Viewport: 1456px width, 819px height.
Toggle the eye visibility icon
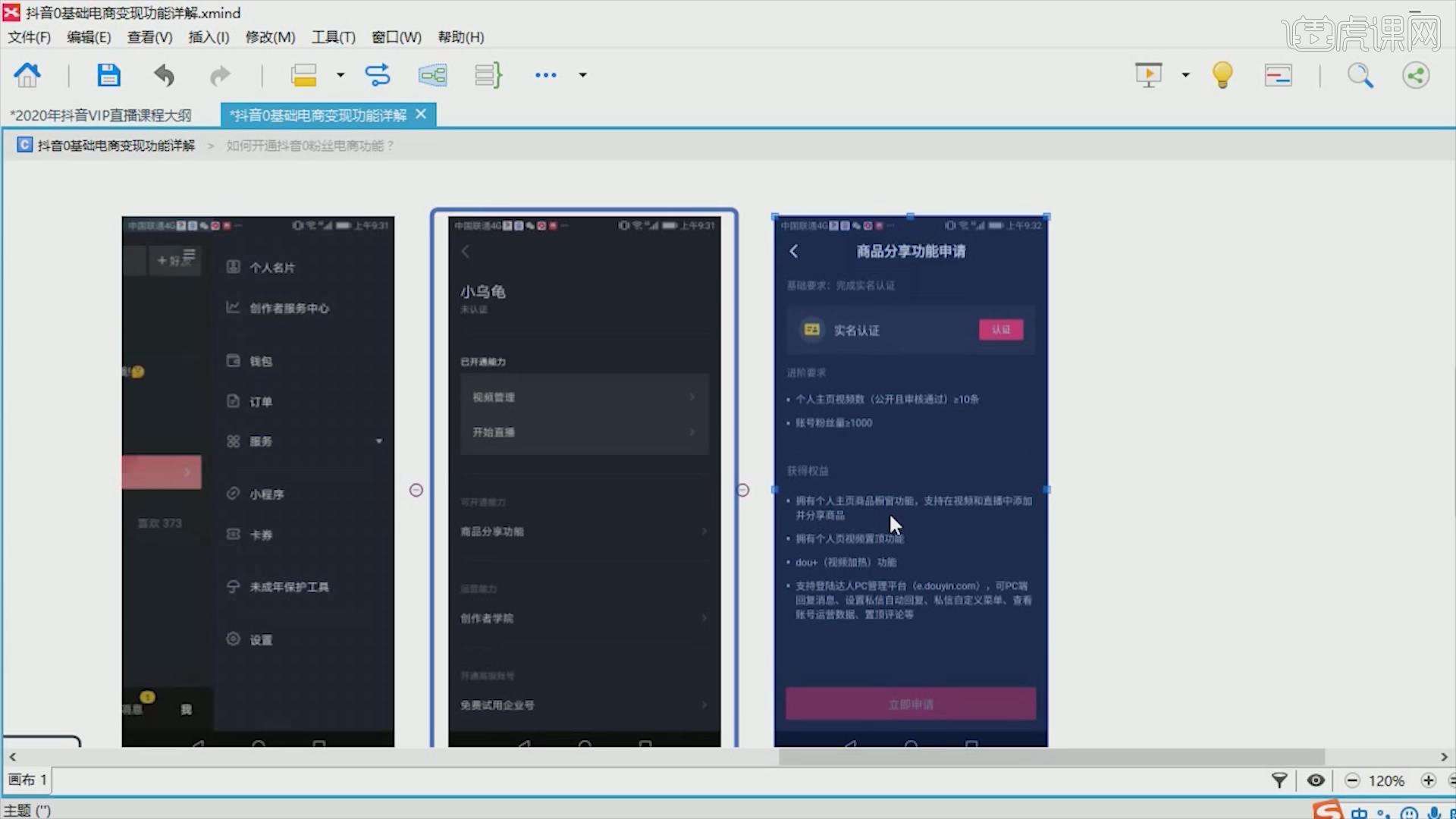point(1316,780)
